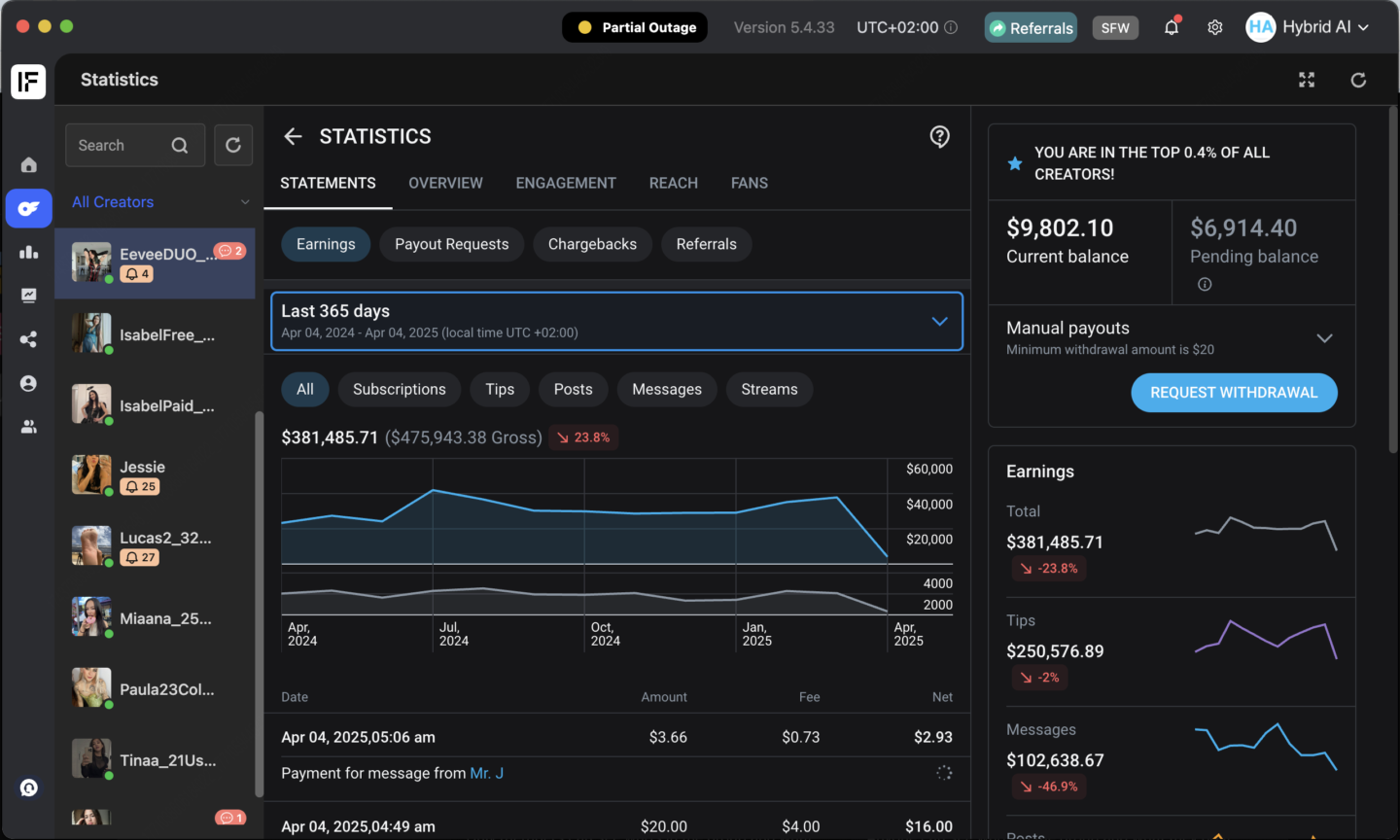Select the Subscriptions earnings filter

point(399,390)
